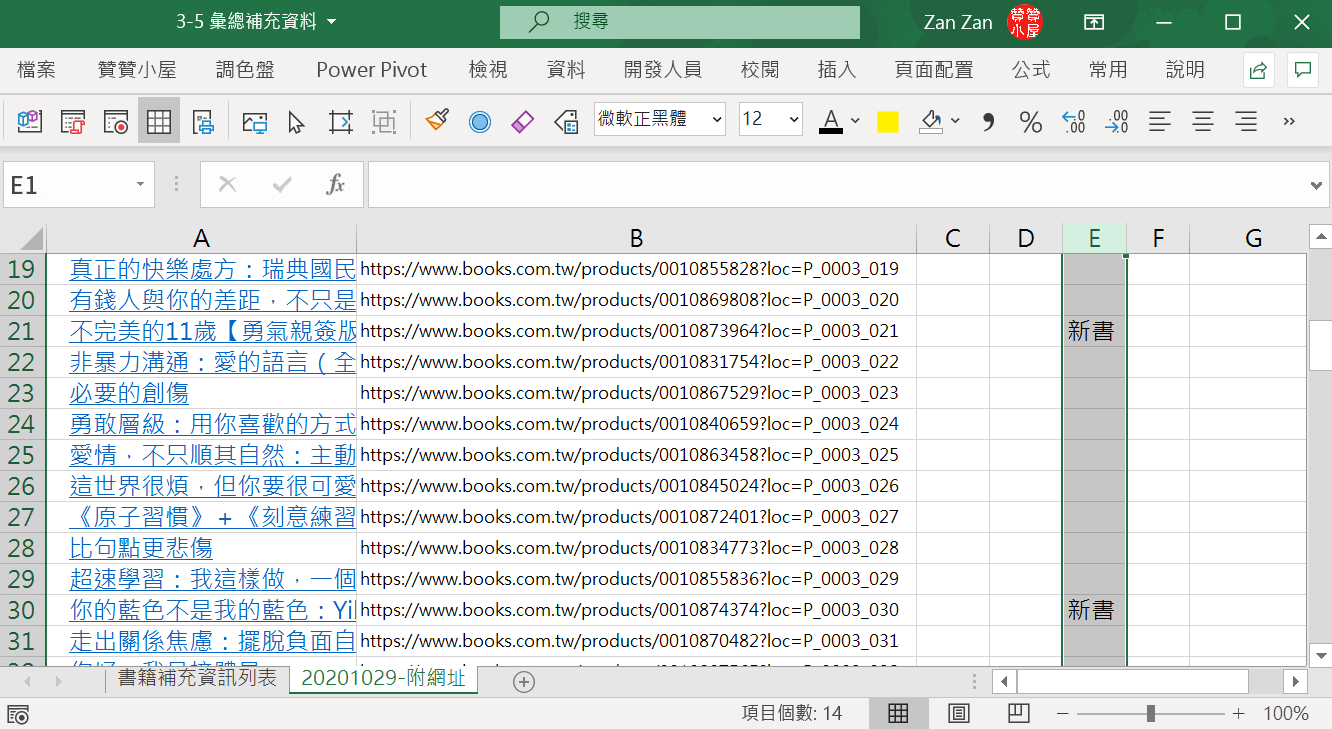Click the share icon button
Image resolution: width=1332 pixels, height=729 pixels.
tap(1259, 70)
